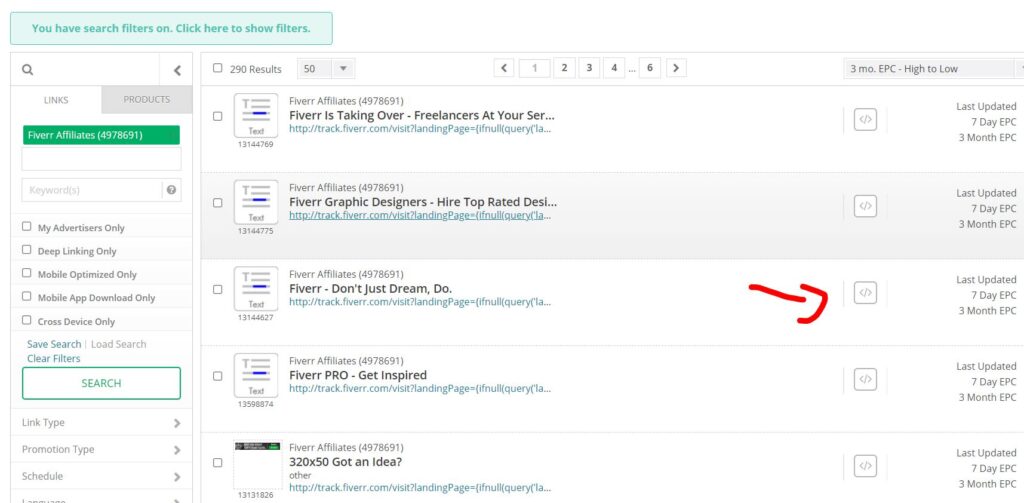
Task: Switch to the PRODUCTS tab
Action: click(x=146, y=100)
